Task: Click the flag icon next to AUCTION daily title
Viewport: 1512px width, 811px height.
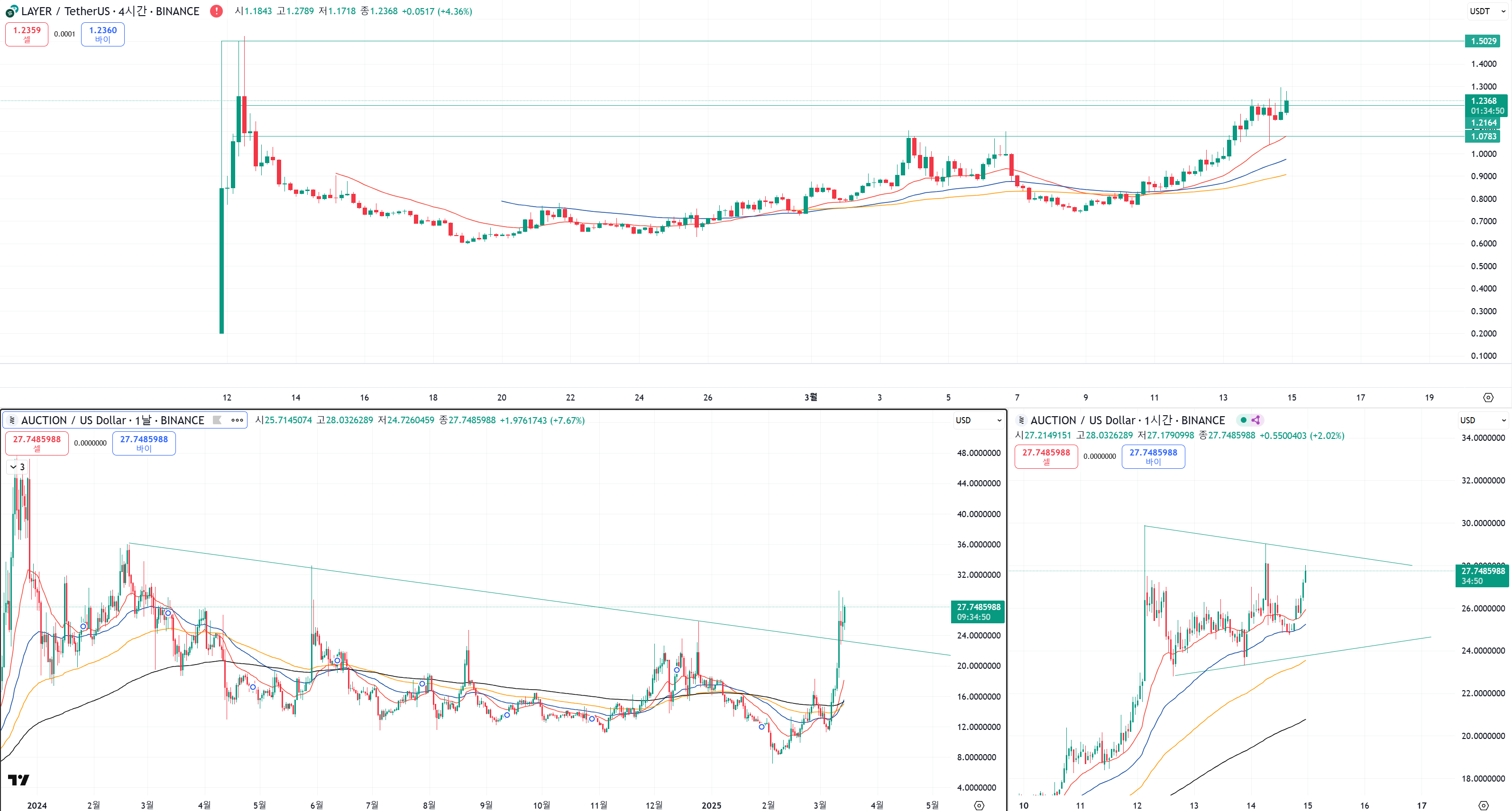Action: click(217, 420)
